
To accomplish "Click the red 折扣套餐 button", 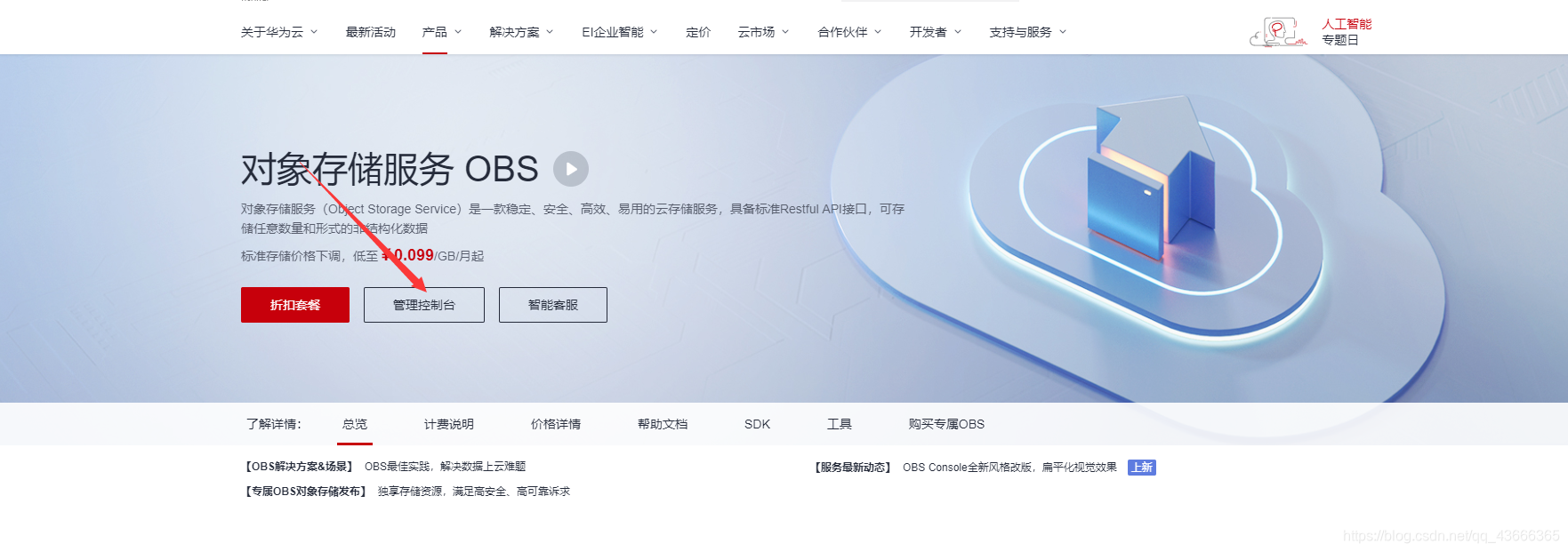I will click(x=295, y=305).
